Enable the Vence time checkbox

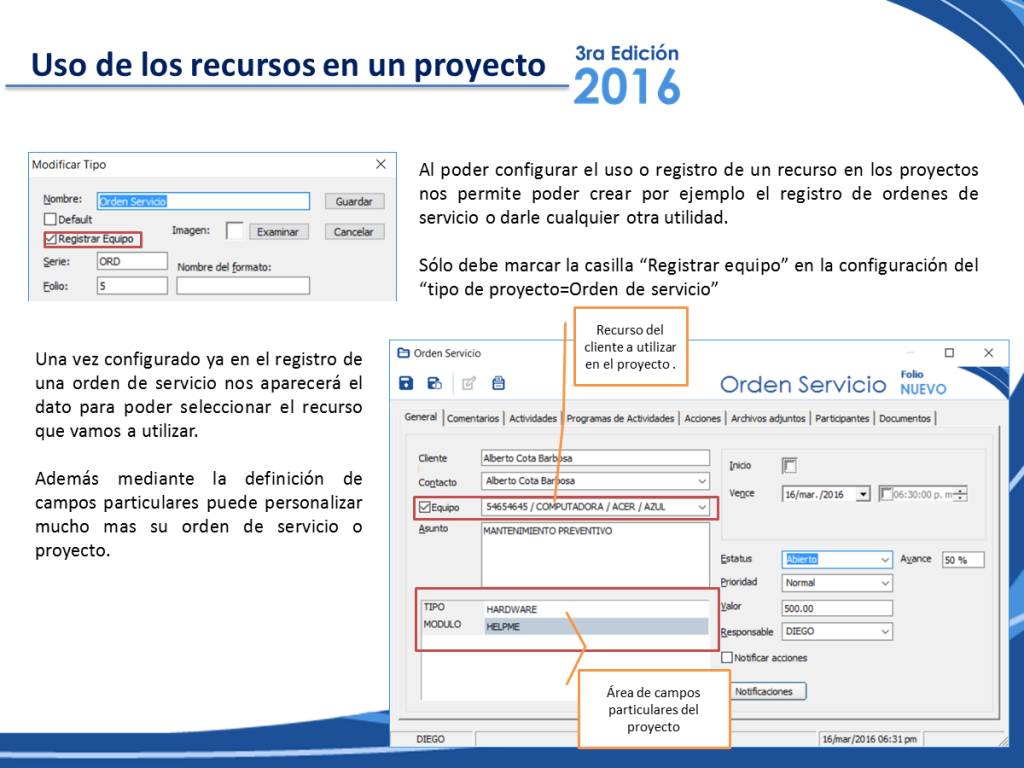pos(886,494)
